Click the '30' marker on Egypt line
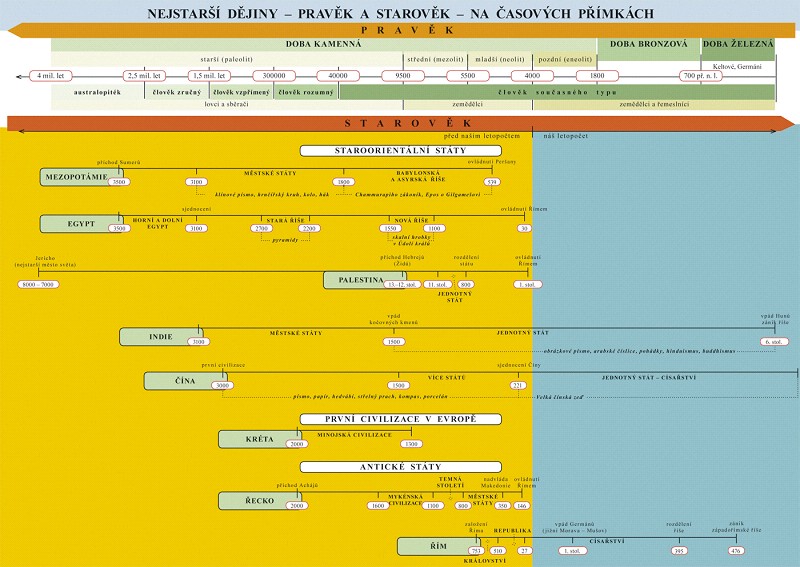Screen dimensions: 800x567 524,229
